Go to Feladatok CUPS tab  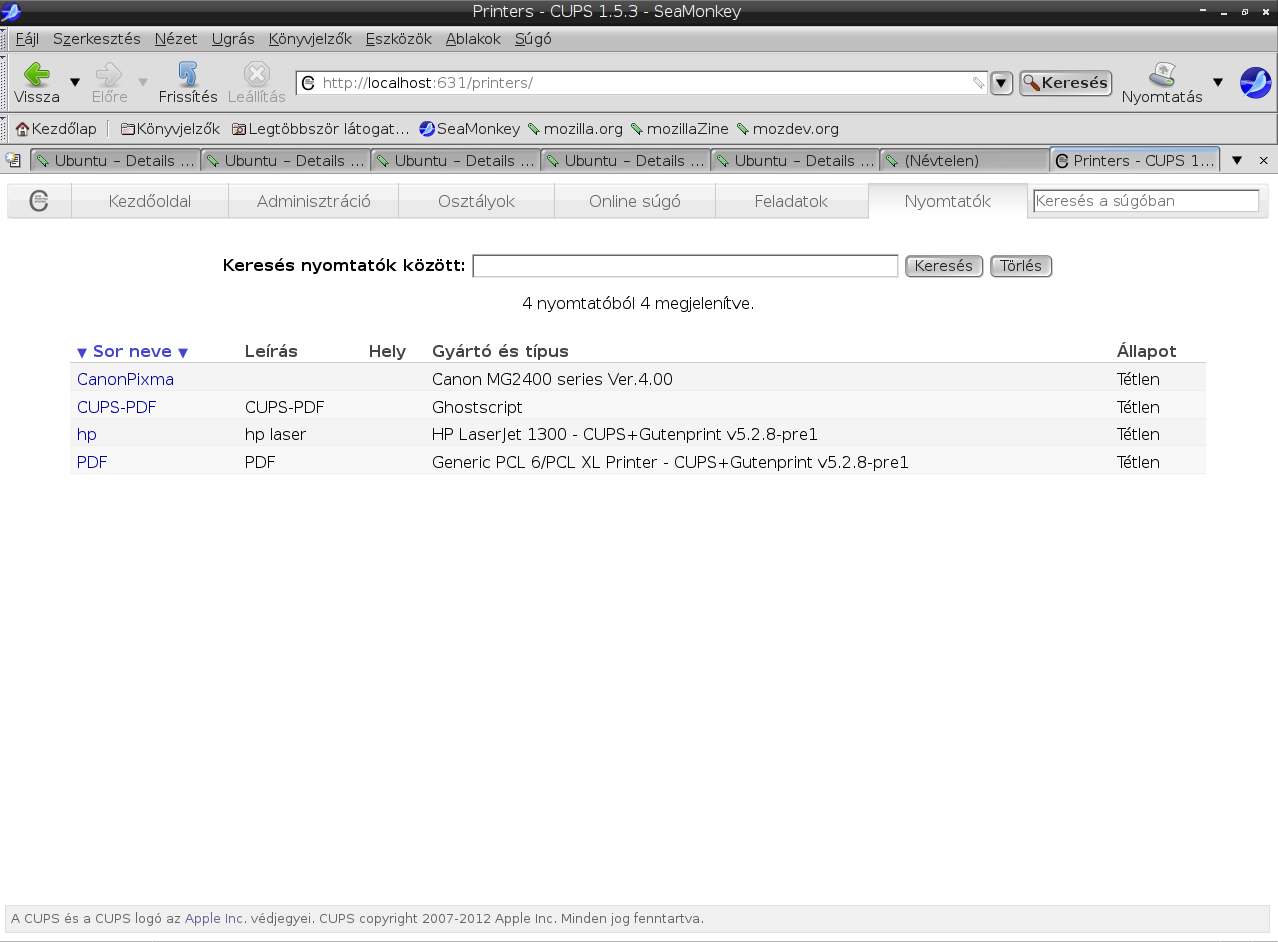pos(792,201)
